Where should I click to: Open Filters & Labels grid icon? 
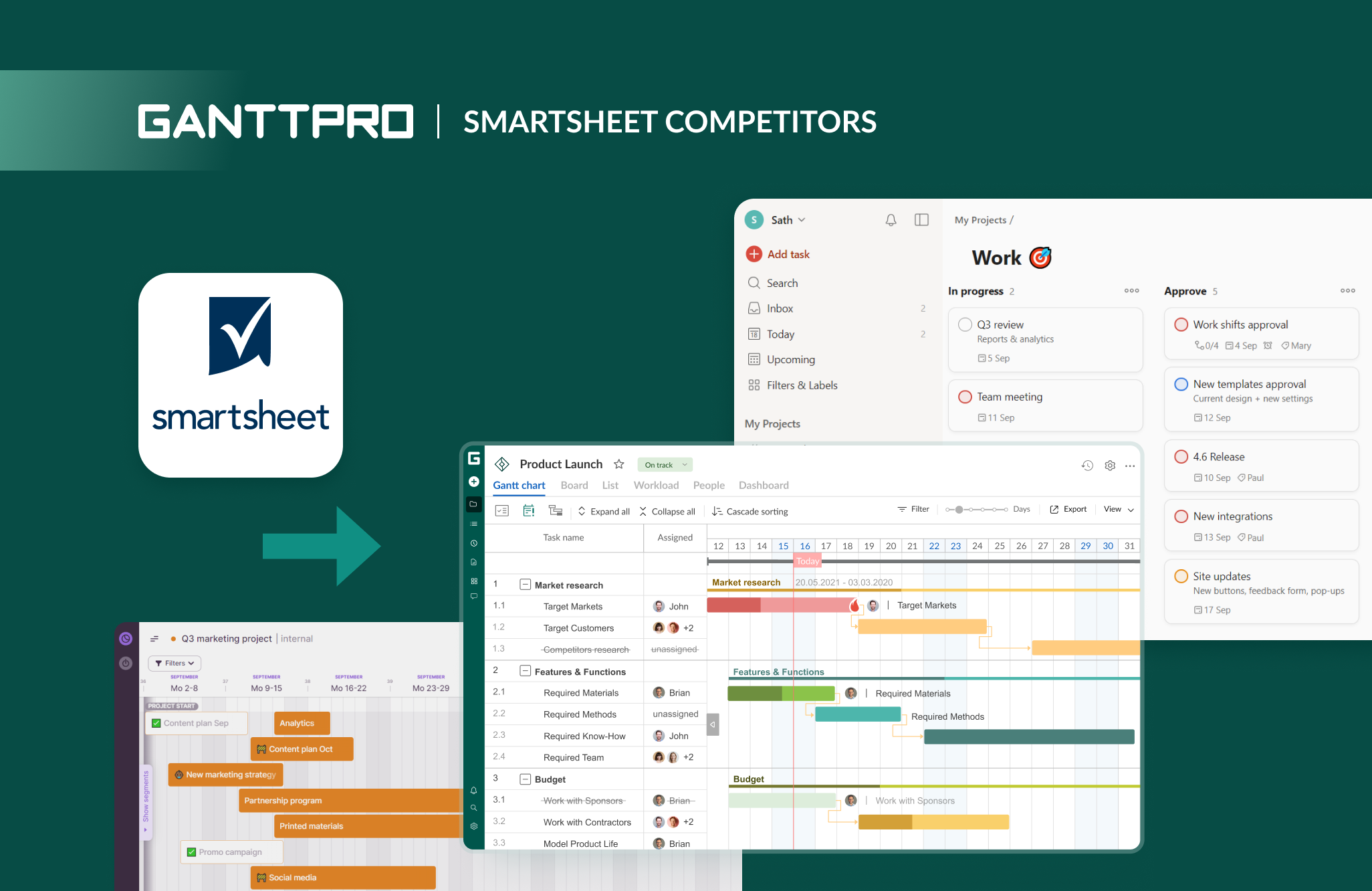[754, 385]
